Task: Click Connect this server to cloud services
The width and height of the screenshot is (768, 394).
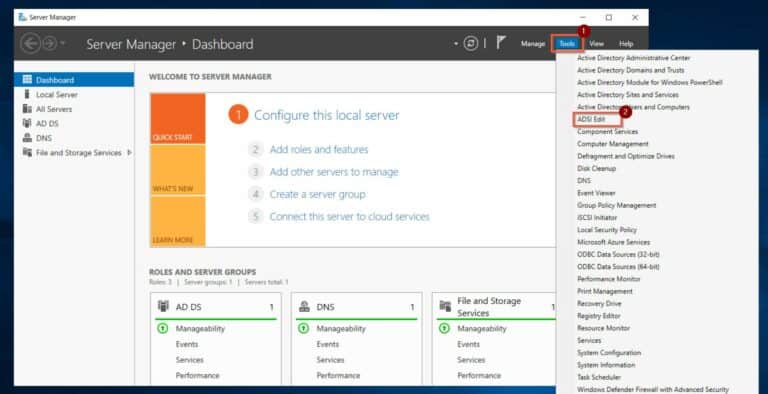Action: click(x=349, y=217)
